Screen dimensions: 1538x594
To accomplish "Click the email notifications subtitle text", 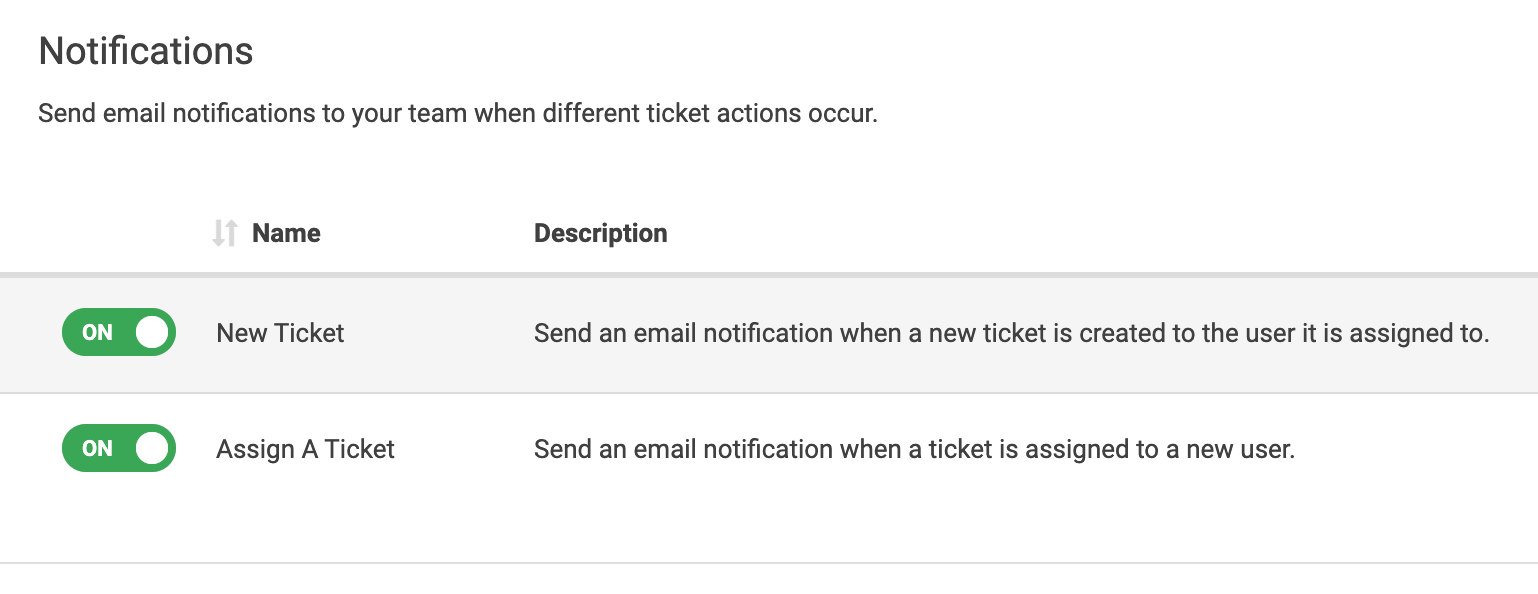I will click(457, 113).
